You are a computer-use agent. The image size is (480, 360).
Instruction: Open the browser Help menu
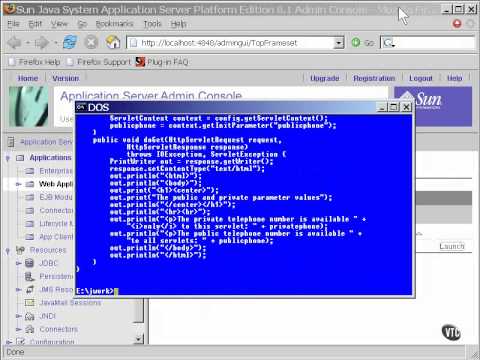click(x=179, y=24)
